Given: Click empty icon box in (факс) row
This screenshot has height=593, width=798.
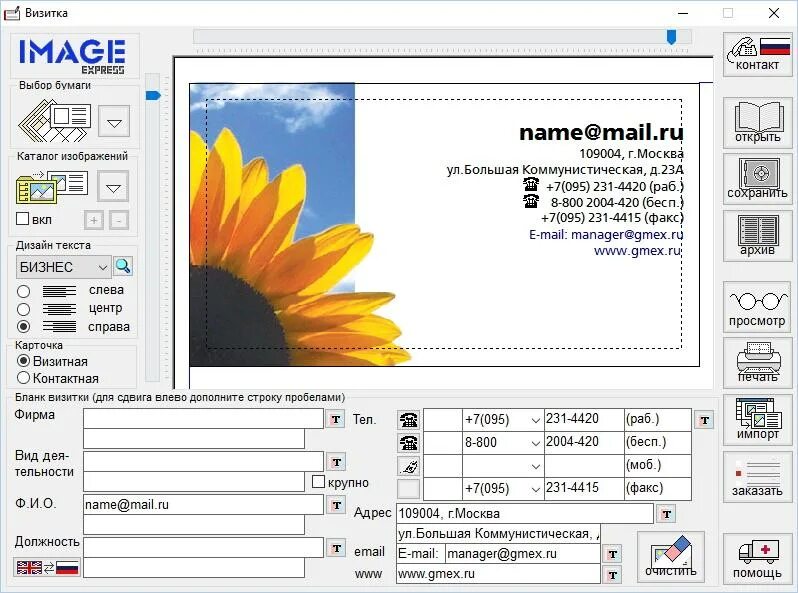Looking at the screenshot, I should (x=409, y=489).
